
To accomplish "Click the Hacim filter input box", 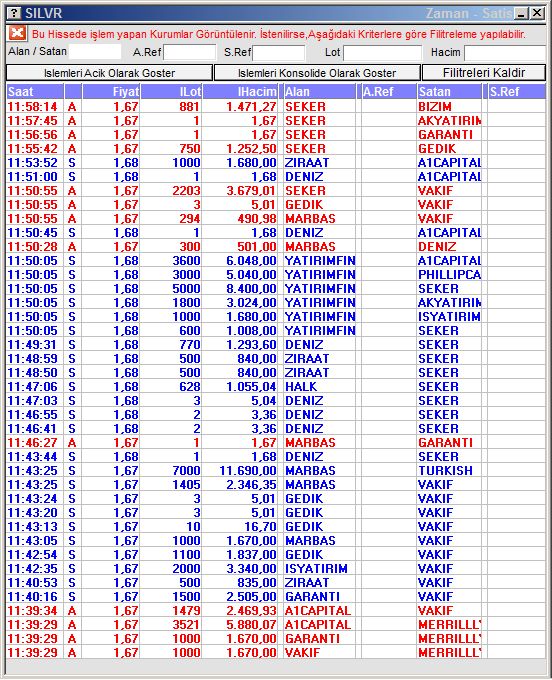I will [505, 53].
